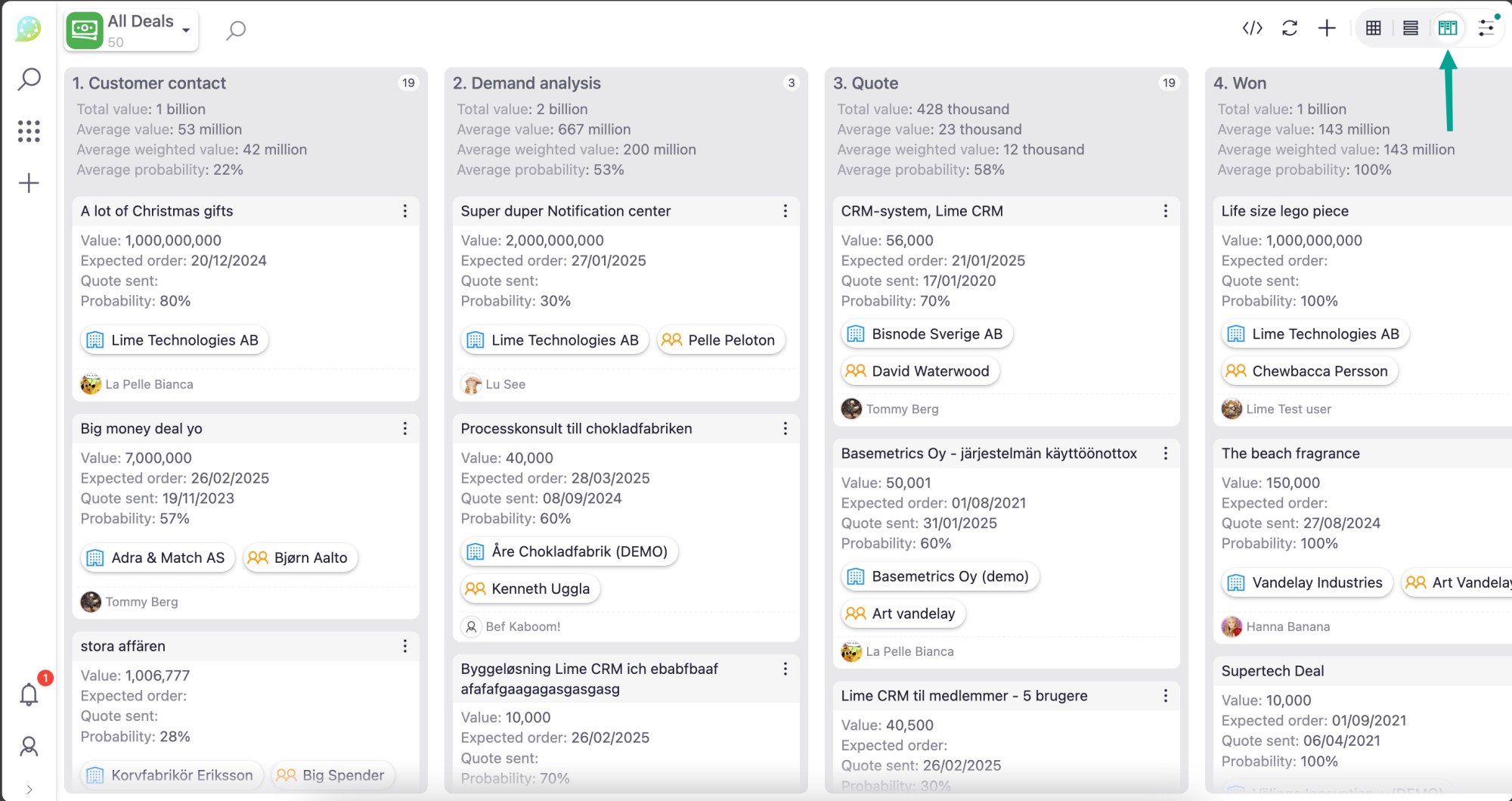Open menu for Big money deal yo
The width and height of the screenshot is (1512, 801).
(405, 429)
